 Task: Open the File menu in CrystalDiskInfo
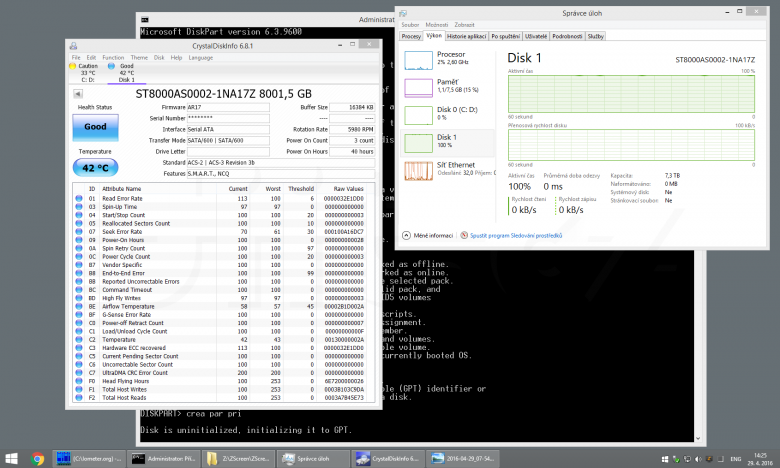point(76,58)
